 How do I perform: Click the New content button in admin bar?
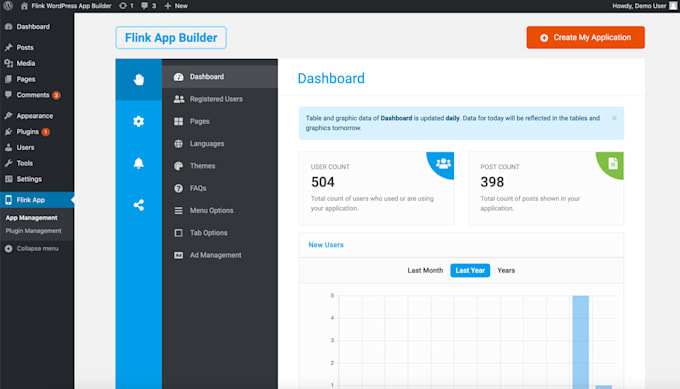pos(176,6)
